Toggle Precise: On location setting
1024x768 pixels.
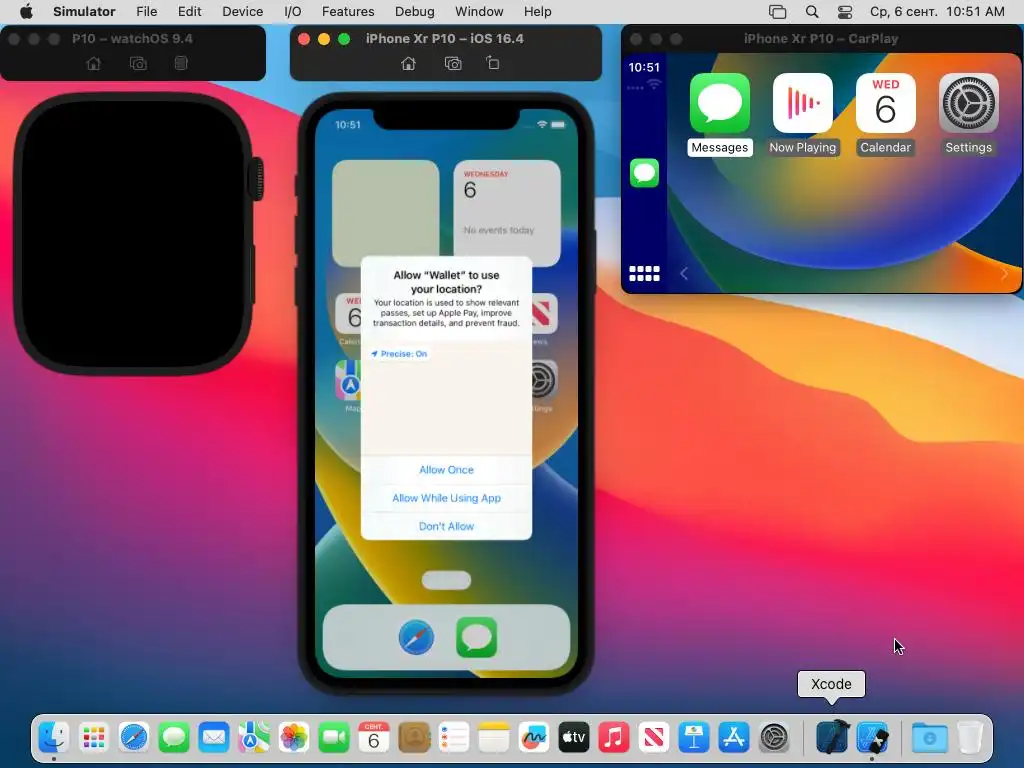tap(399, 353)
